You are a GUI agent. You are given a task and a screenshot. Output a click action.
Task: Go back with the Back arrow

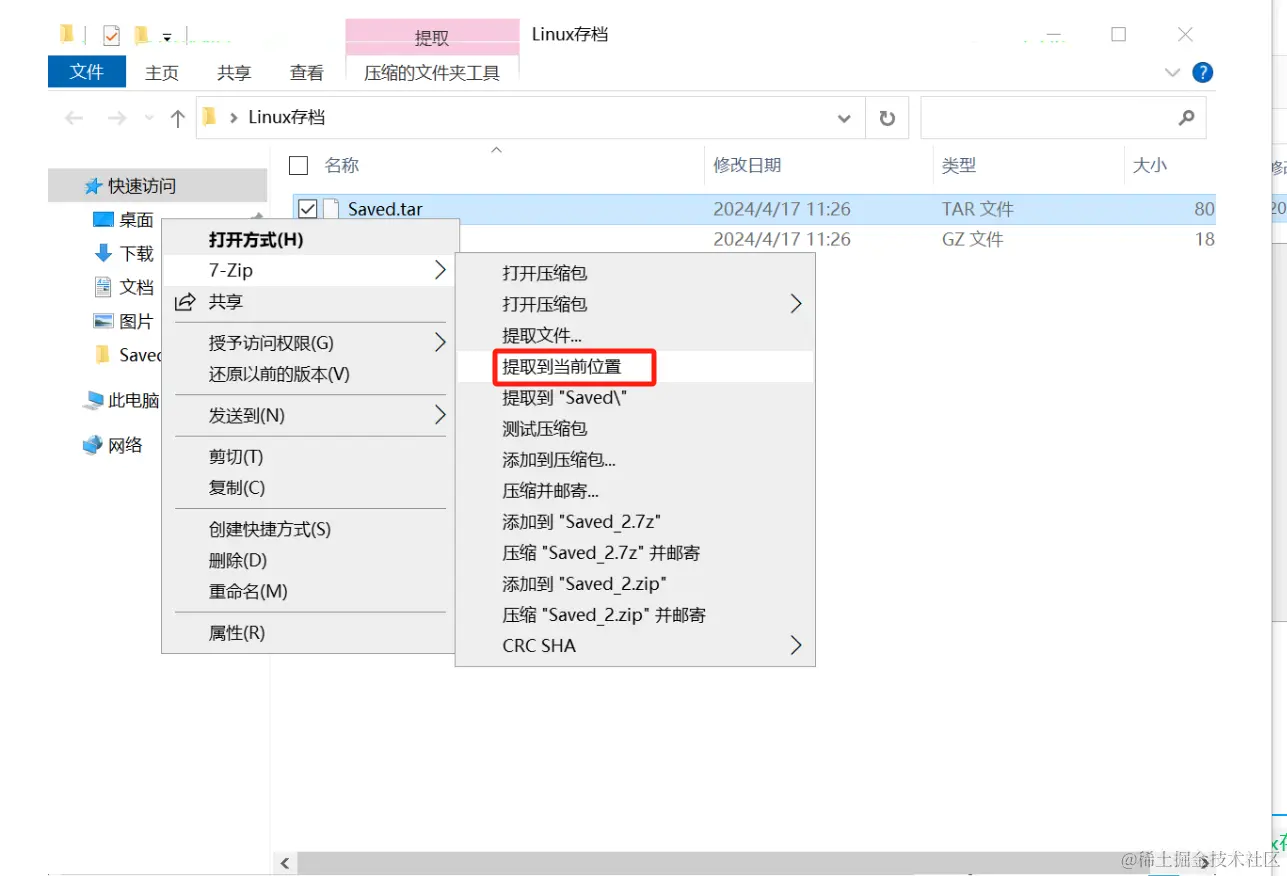pyautogui.click(x=74, y=118)
